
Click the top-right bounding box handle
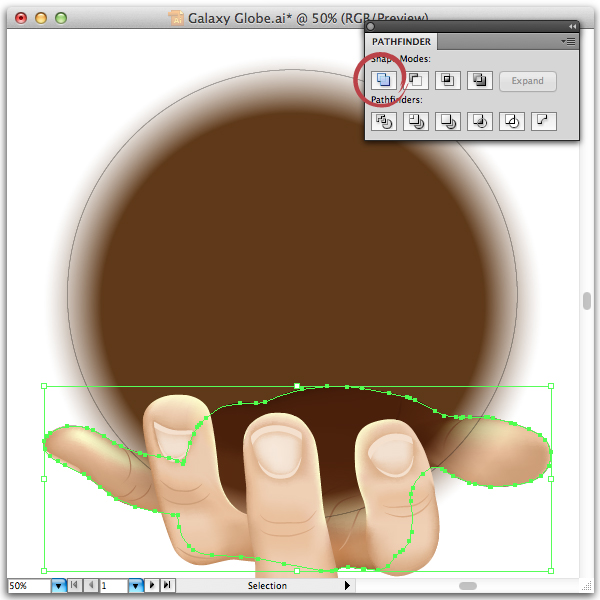point(551,386)
